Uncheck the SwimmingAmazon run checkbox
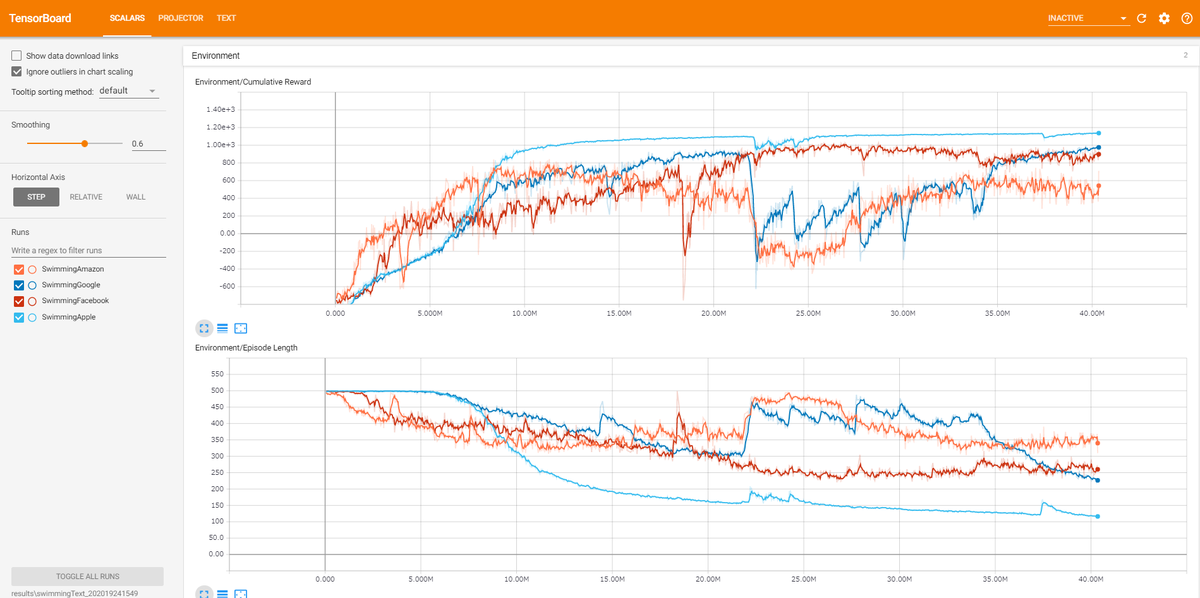This screenshot has width=1200, height=598. click(17, 269)
